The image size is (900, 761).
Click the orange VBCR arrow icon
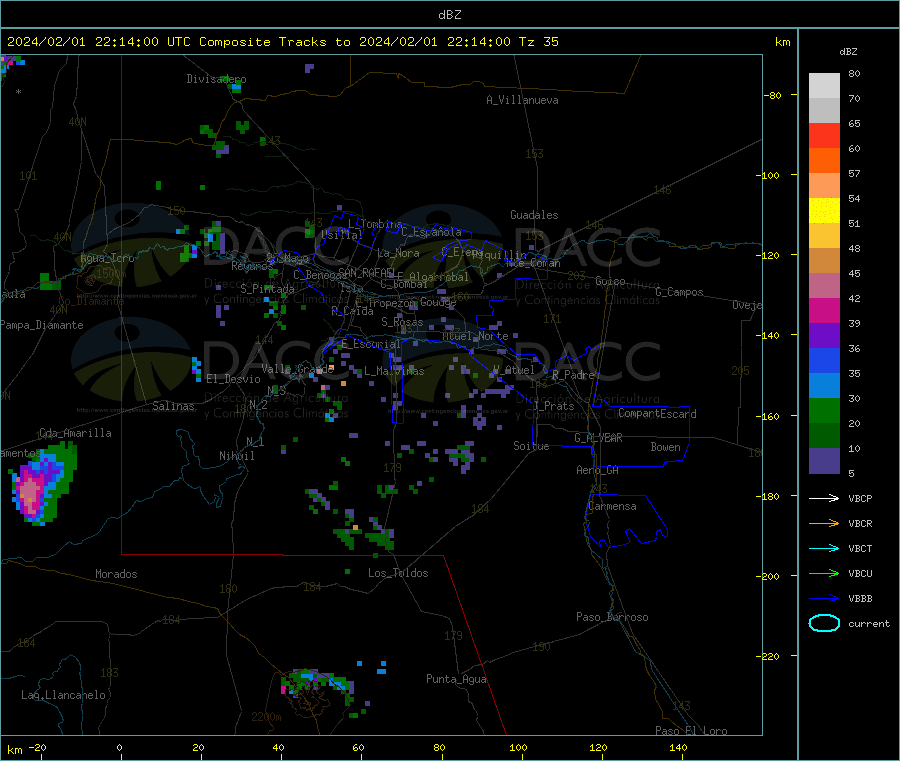click(x=824, y=523)
